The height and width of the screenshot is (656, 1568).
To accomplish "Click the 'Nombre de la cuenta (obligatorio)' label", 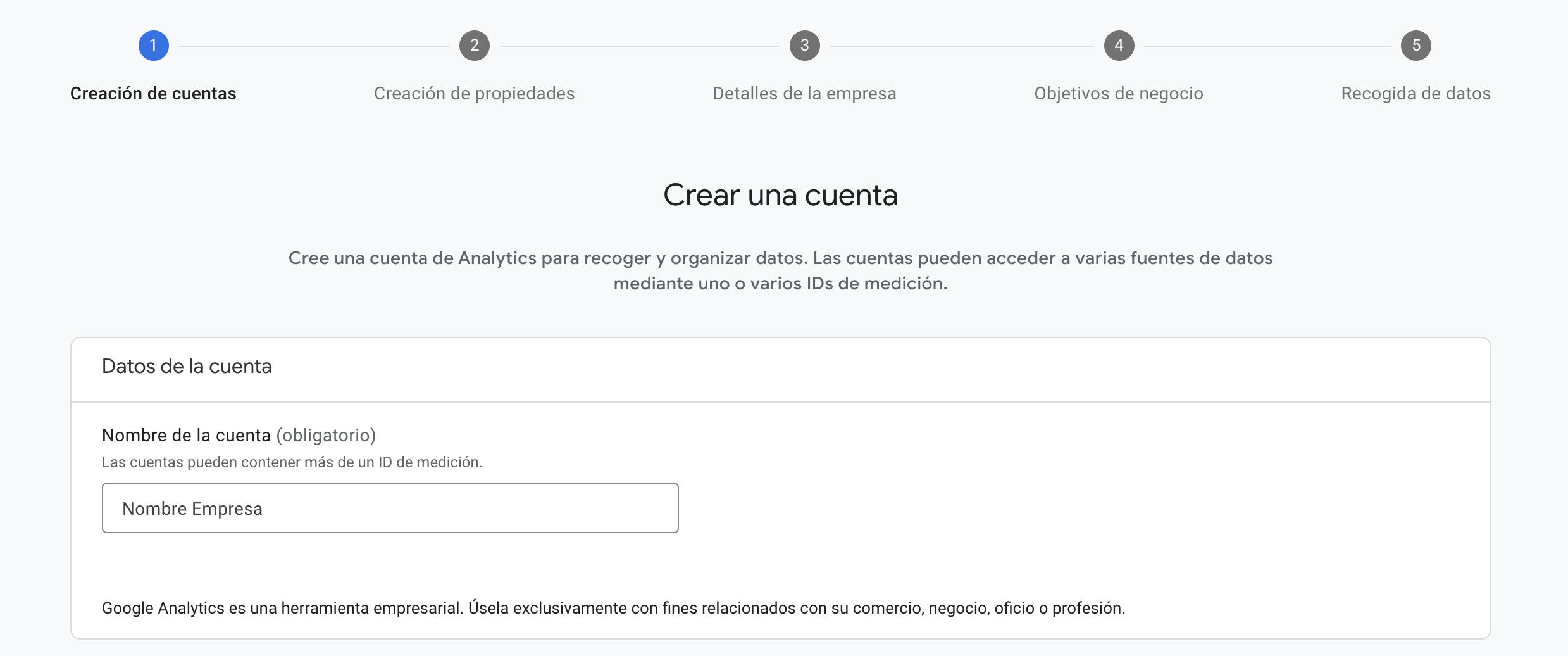I will coord(239,435).
